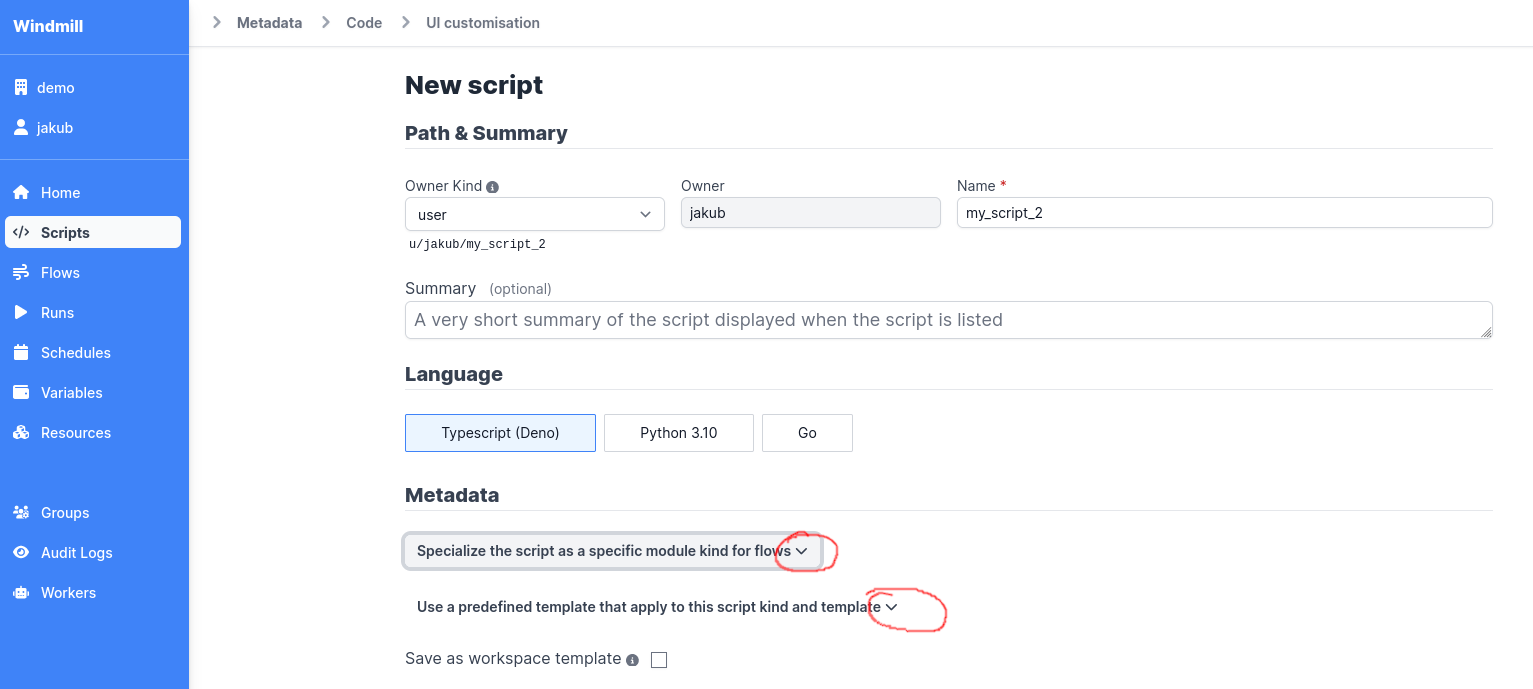View the Variables section
Screen dimensions: 1533x689
click(70, 392)
